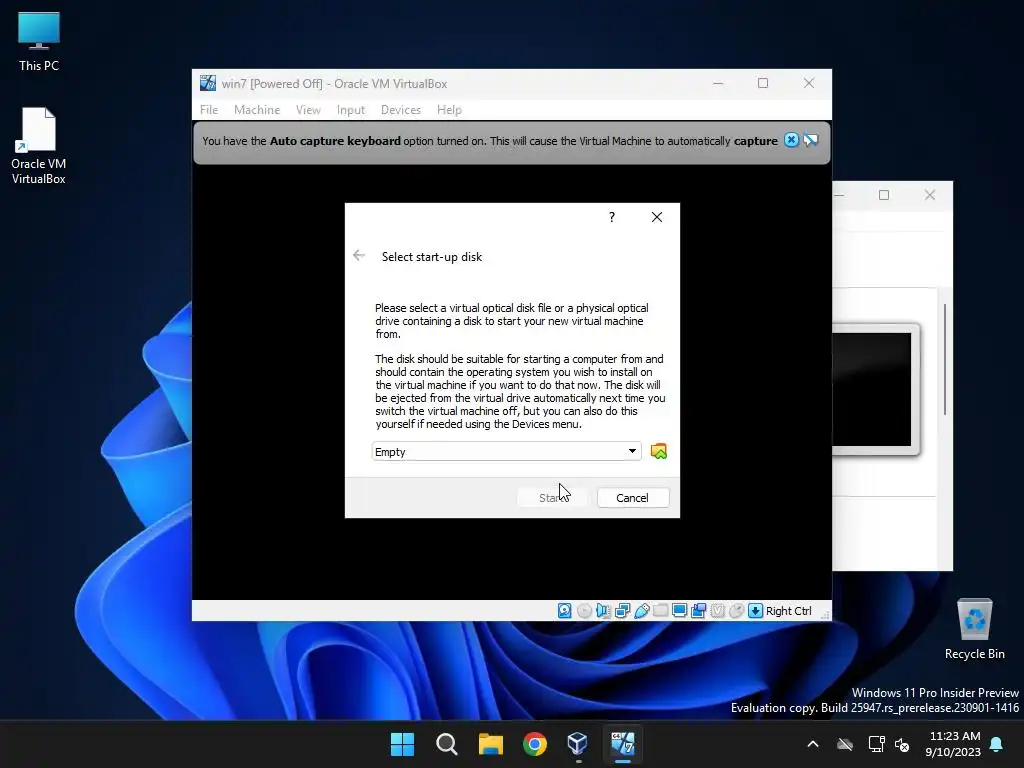Click the win7 window resize grip
Screen dimensions: 1024x768
pos(825,614)
